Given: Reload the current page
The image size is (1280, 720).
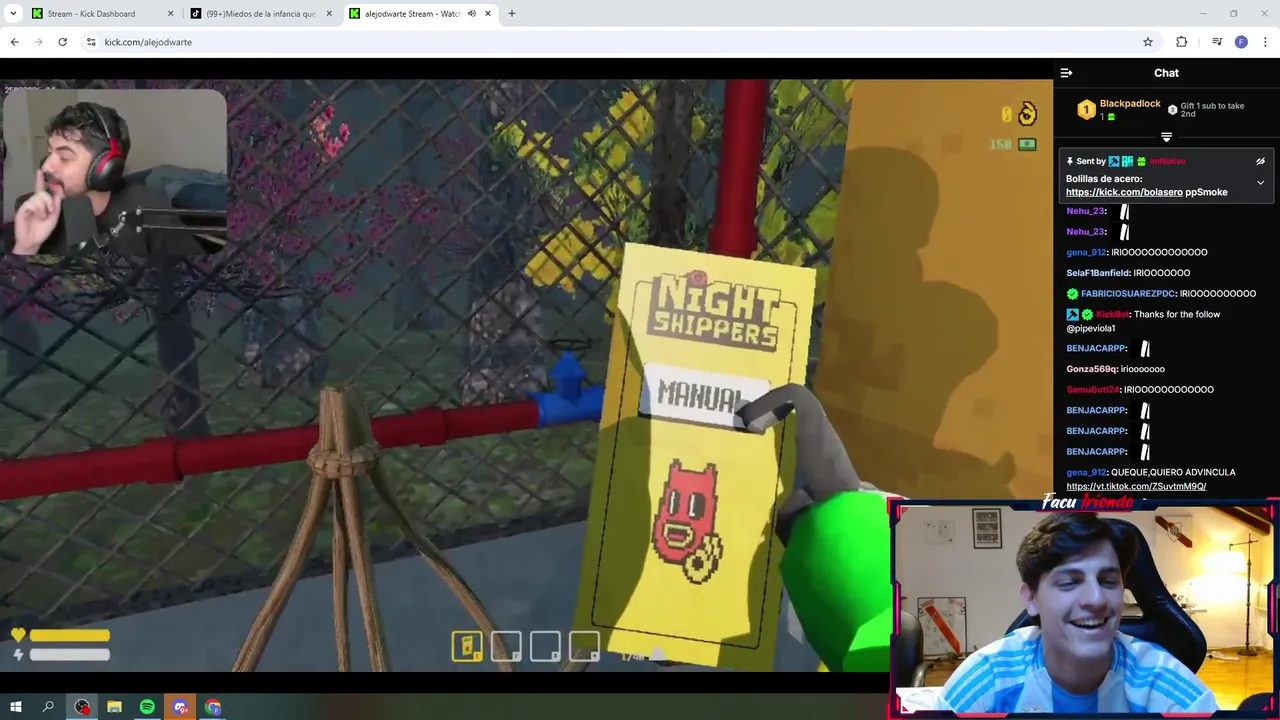Looking at the screenshot, I should (62, 42).
